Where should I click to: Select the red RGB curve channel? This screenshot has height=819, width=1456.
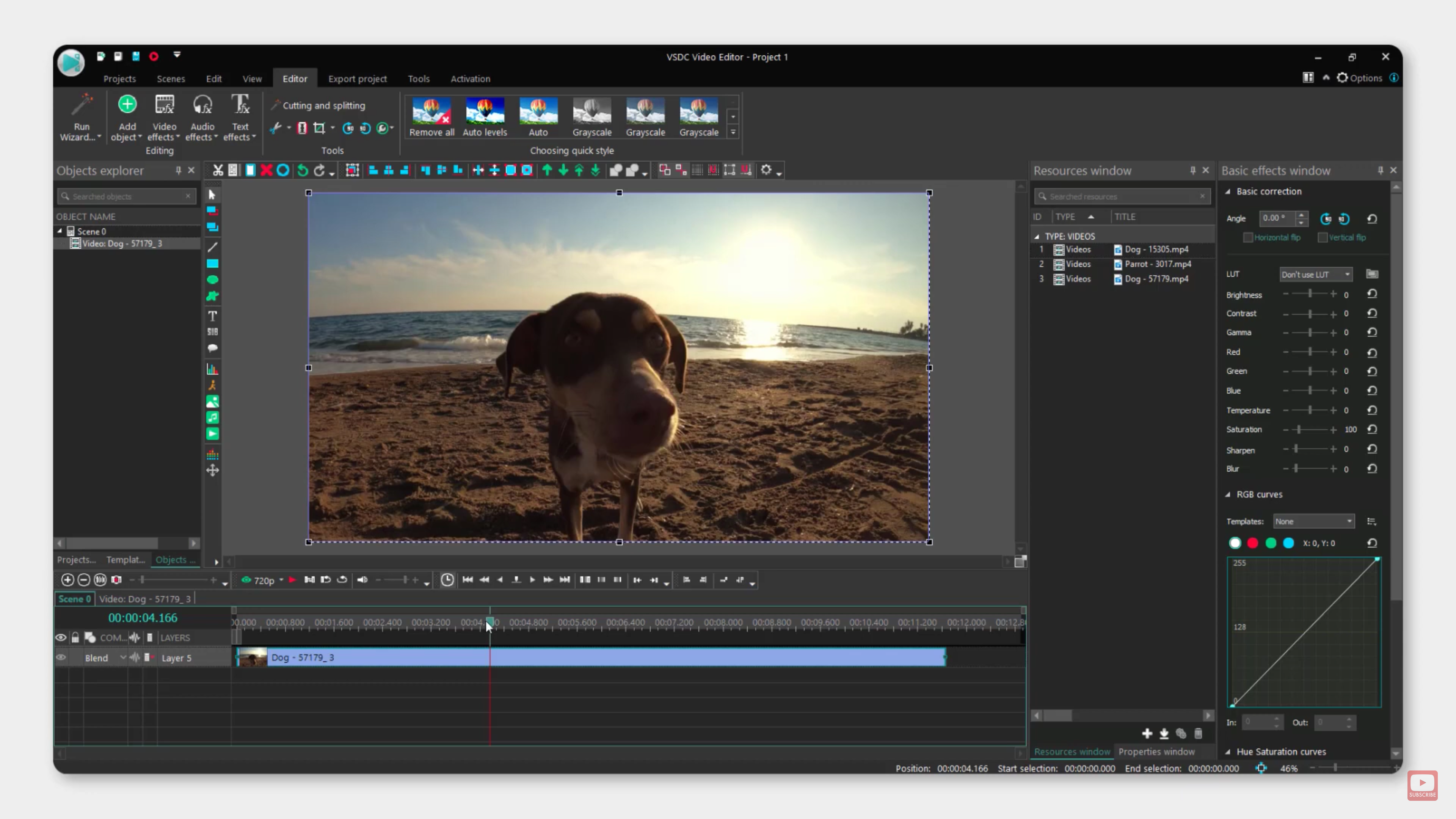(x=1252, y=543)
